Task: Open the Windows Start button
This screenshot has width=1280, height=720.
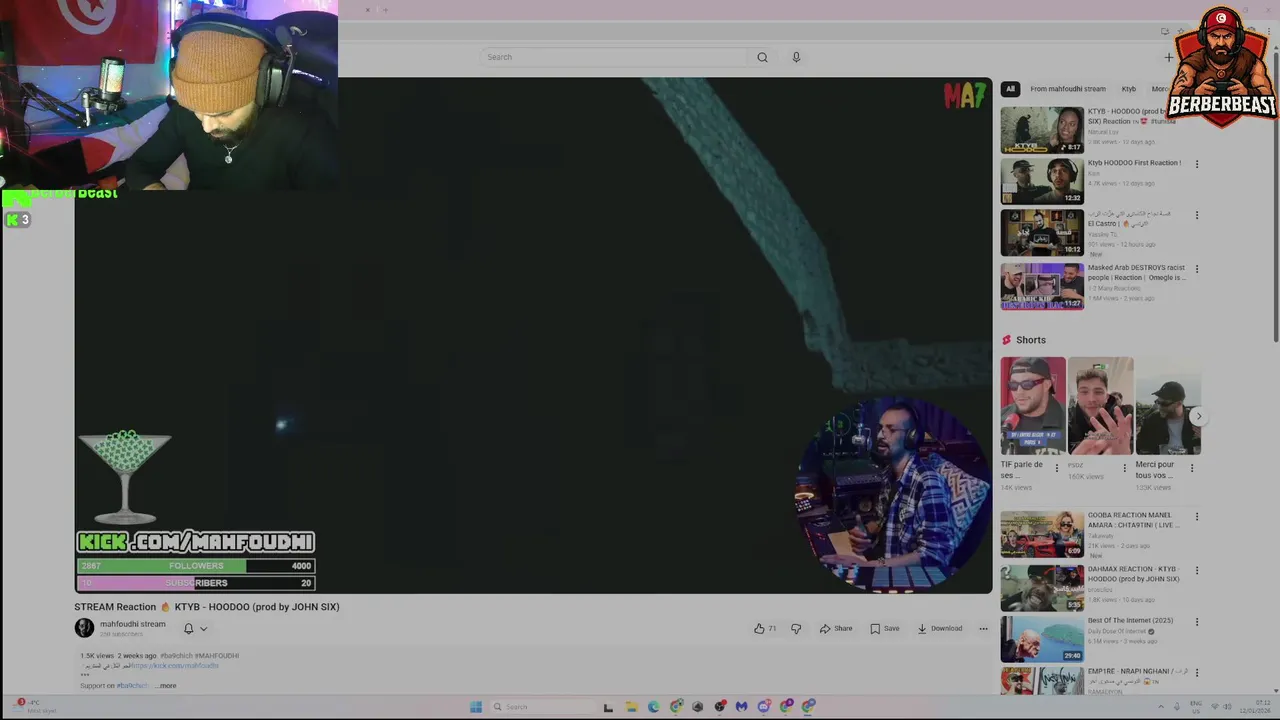Action: [x=476, y=707]
